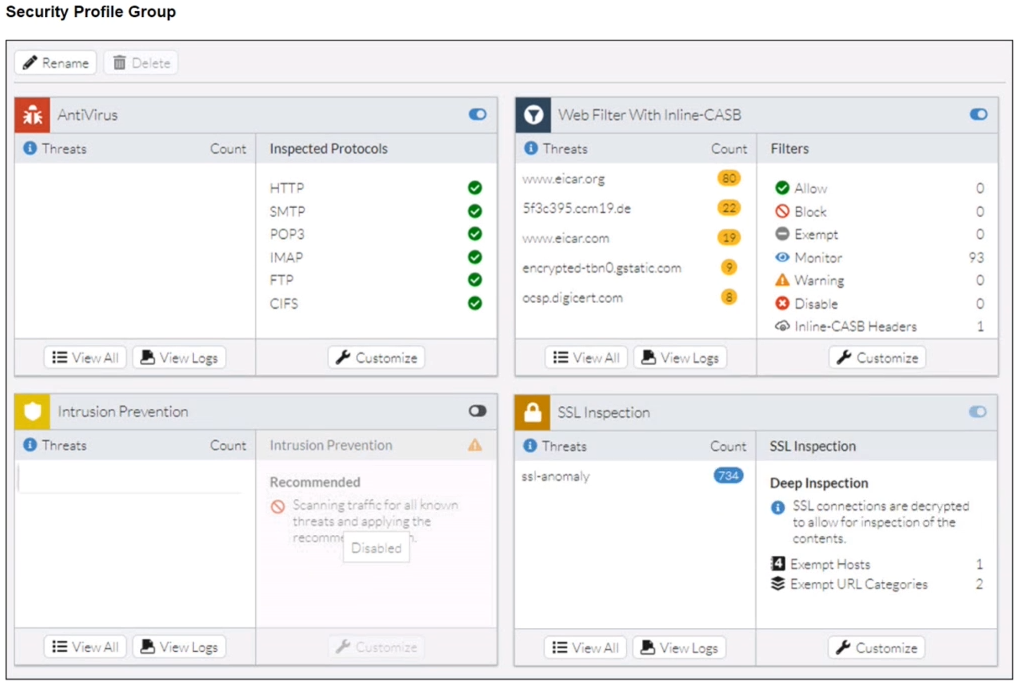
Task: Click the Deep Inspection info icon
Action: [x=778, y=508]
